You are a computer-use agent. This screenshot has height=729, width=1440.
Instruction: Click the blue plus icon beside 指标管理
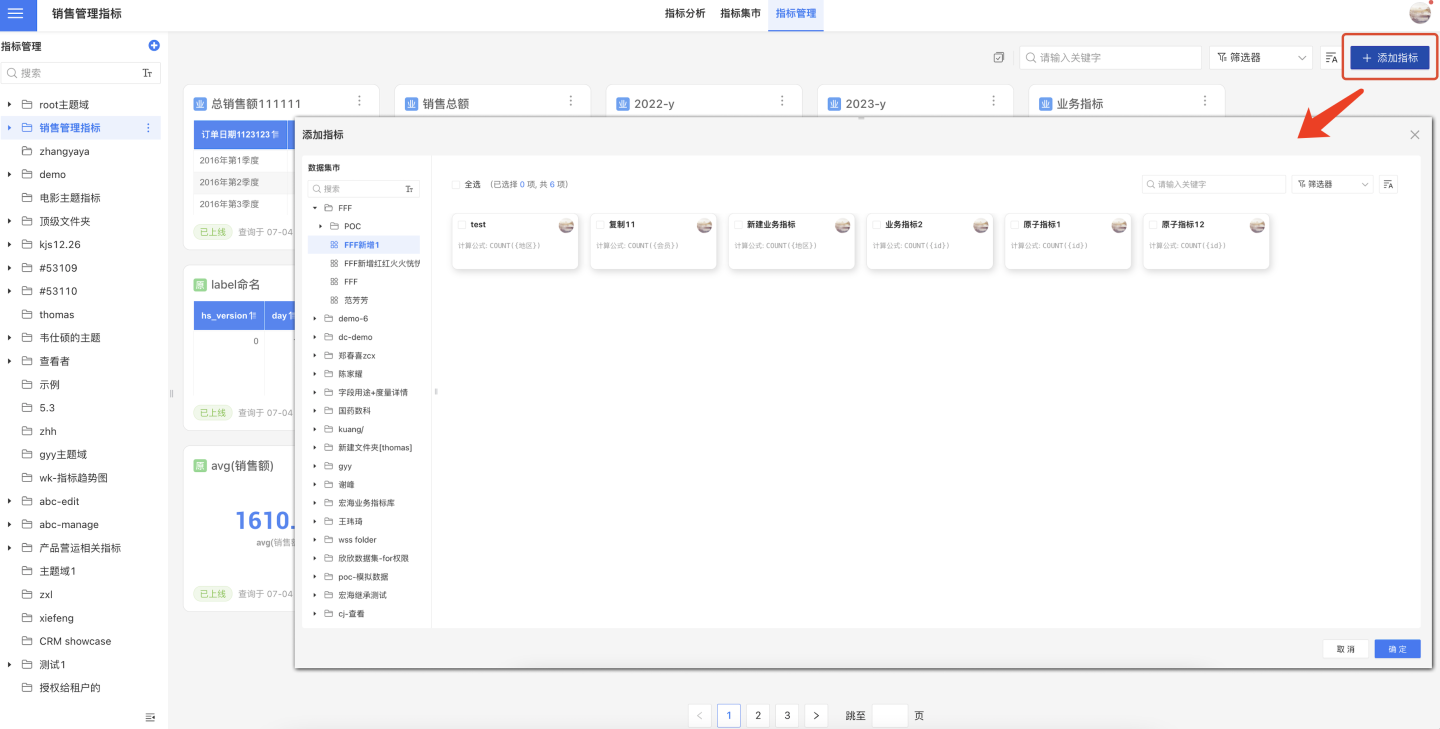click(x=153, y=46)
